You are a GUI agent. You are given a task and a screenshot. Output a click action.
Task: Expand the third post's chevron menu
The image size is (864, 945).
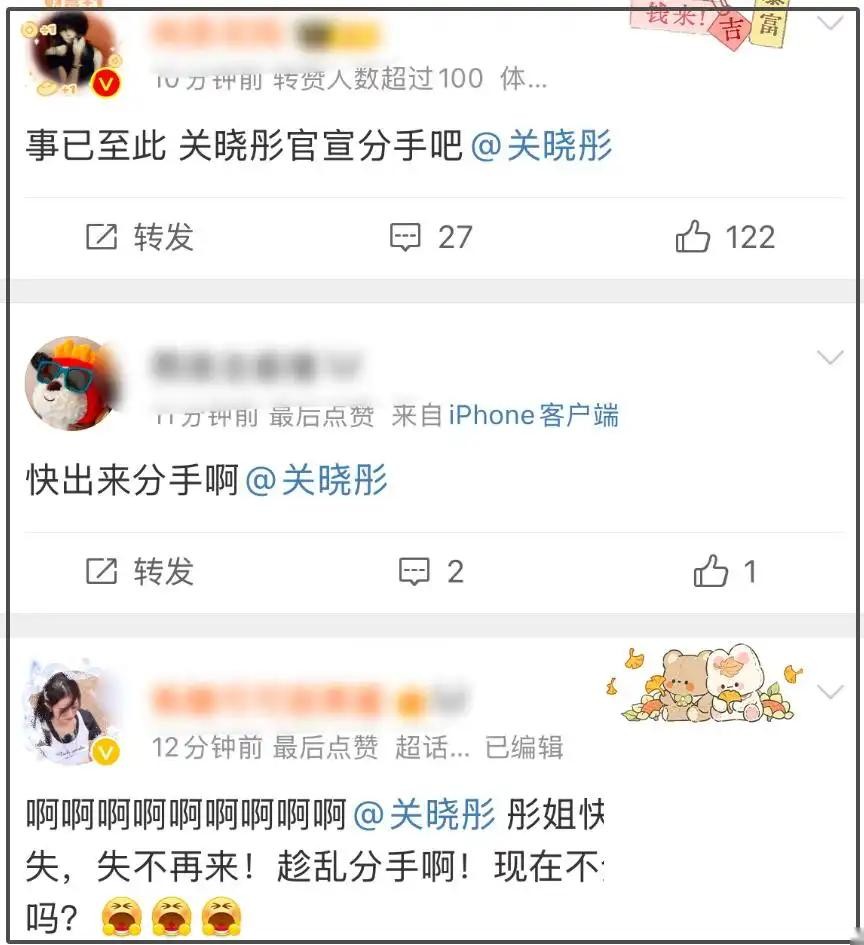830,692
